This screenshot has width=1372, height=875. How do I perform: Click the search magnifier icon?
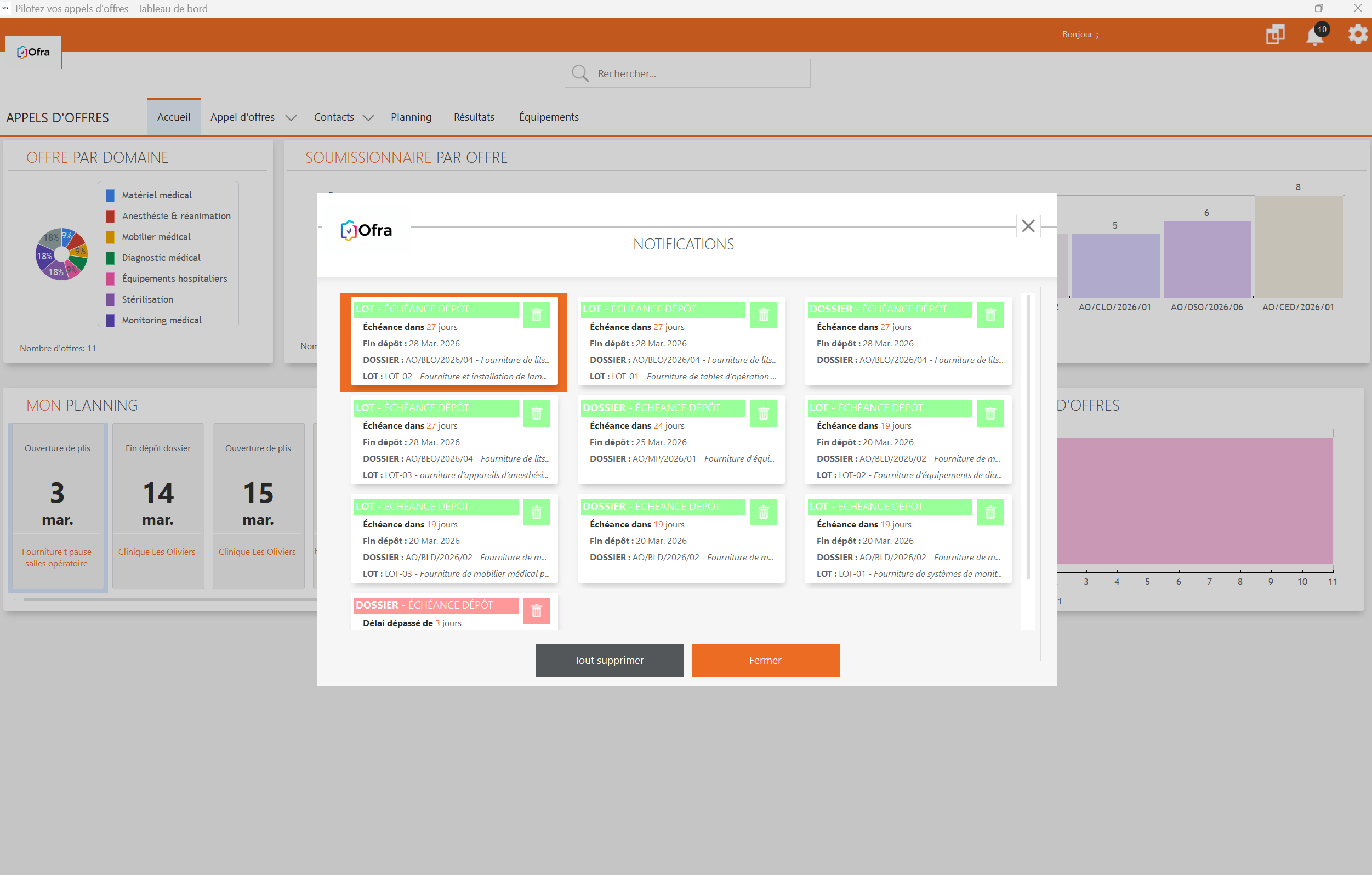pos(580,73)
